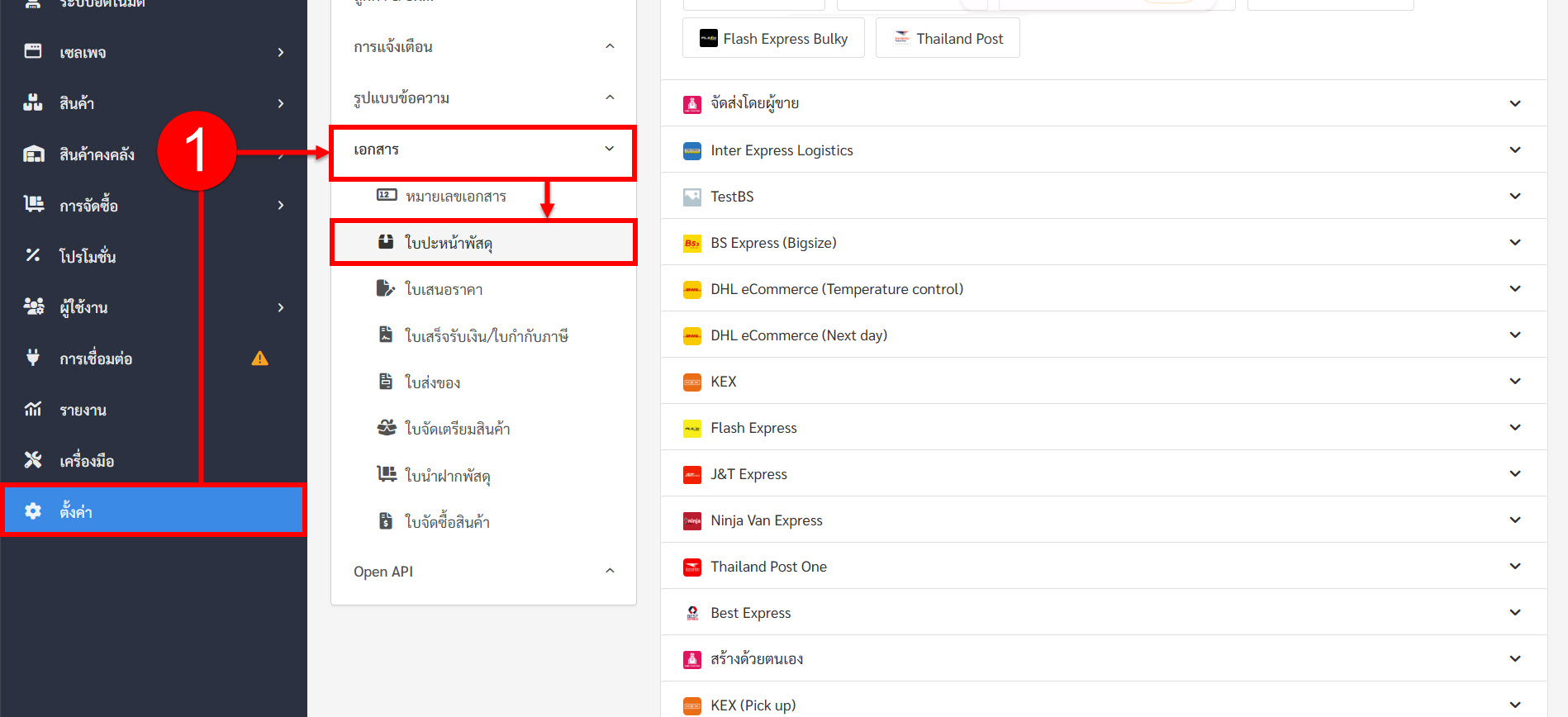Select the Flash Express Bulky button

pos(773,38)
